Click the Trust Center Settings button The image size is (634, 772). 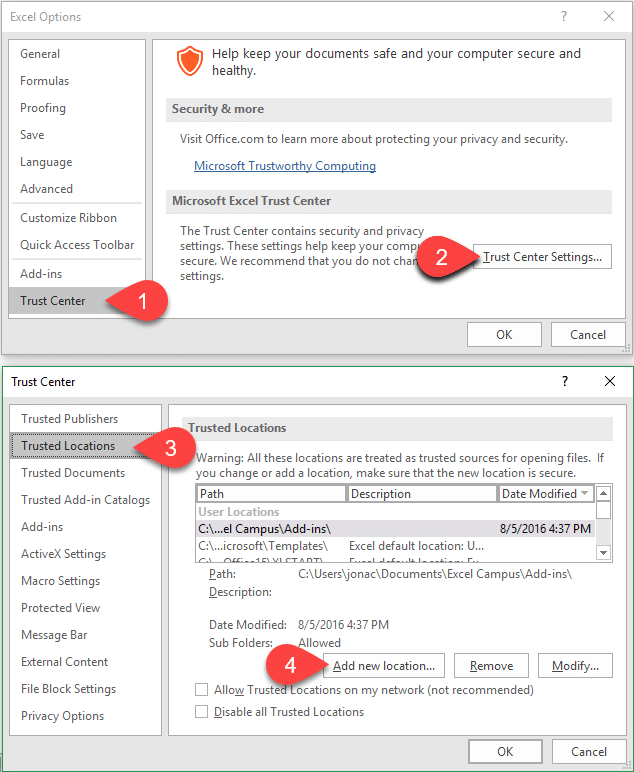click(x=543, y=257)
